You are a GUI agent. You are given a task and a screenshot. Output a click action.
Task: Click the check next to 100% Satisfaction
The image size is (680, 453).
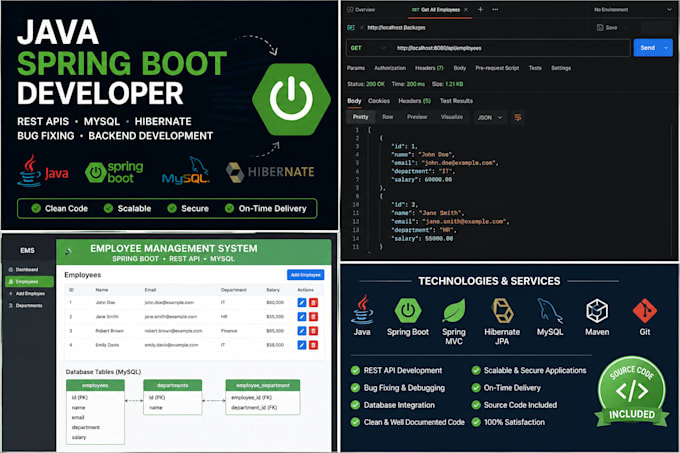[476, 422]
